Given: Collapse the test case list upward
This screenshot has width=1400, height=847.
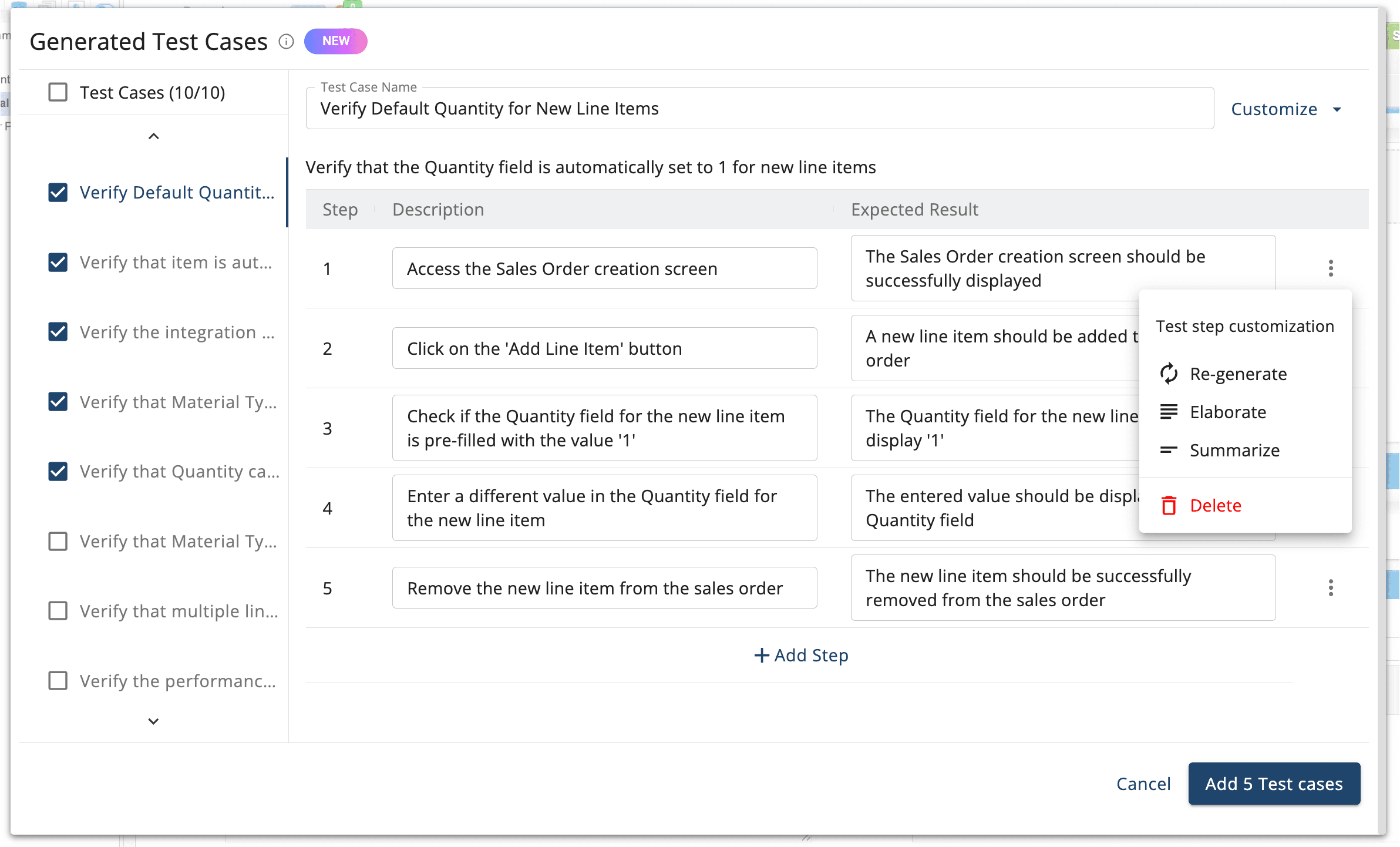Looking at the screenshot, I should [x=153, y=136].
